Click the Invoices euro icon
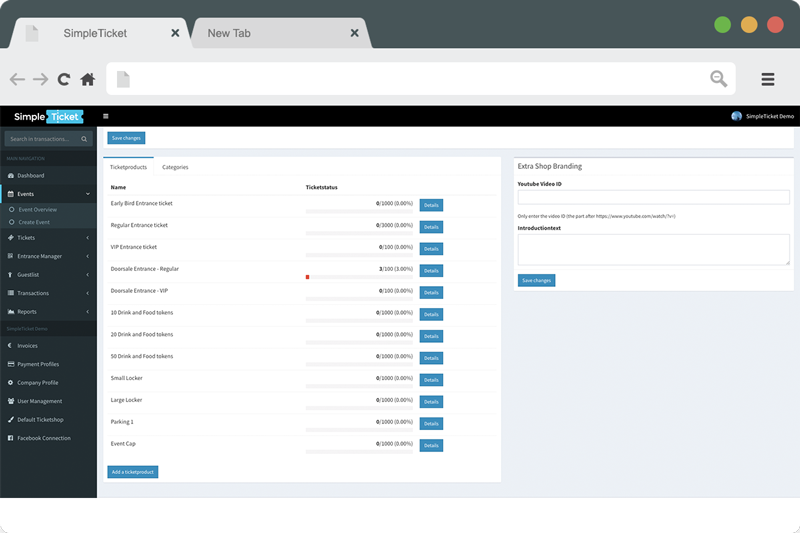Image resolution: width=800 pixels, height=533 pixels. 10,345
